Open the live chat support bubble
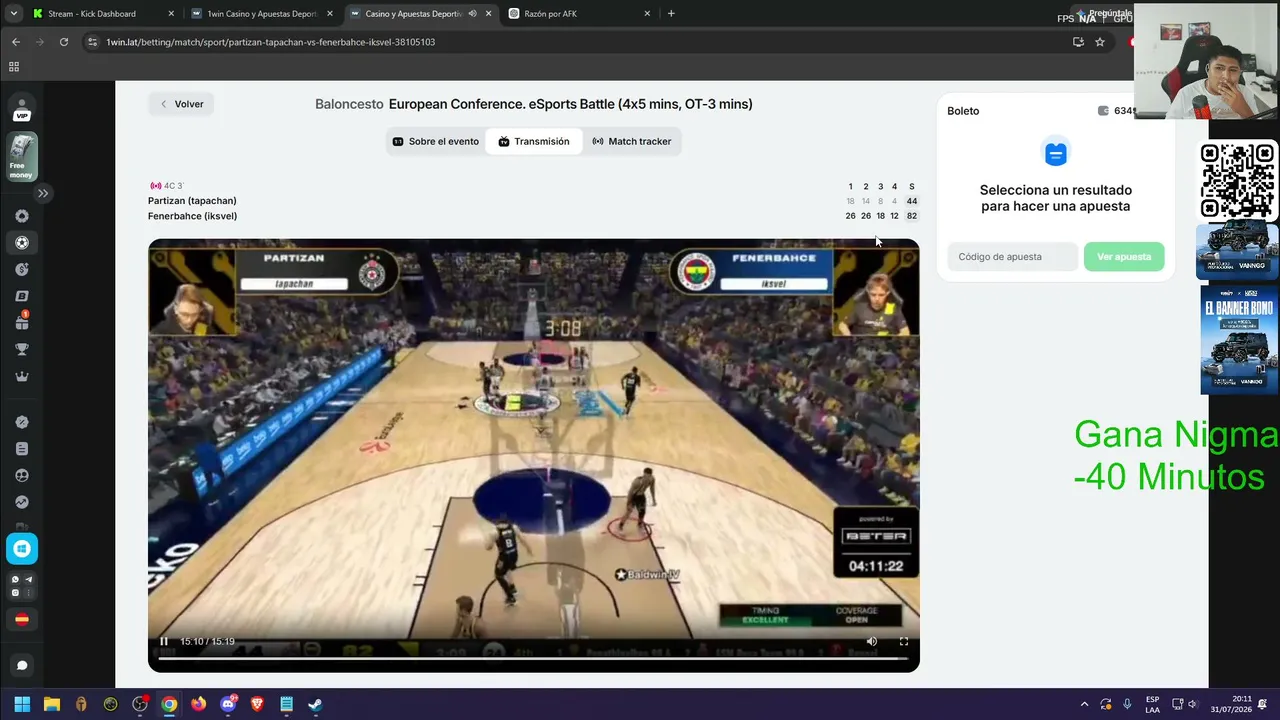The width and height of the screenshot is (1280, 720). [22, 666]
